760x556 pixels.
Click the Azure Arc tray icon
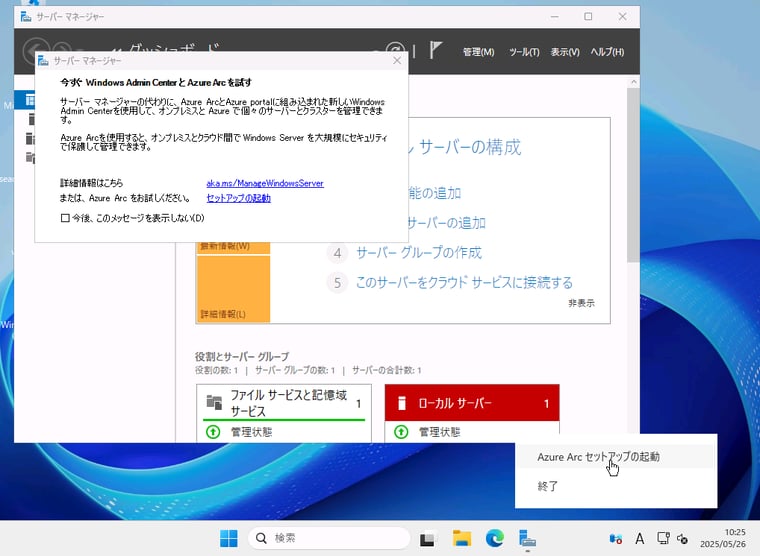(x=616, y=539)
